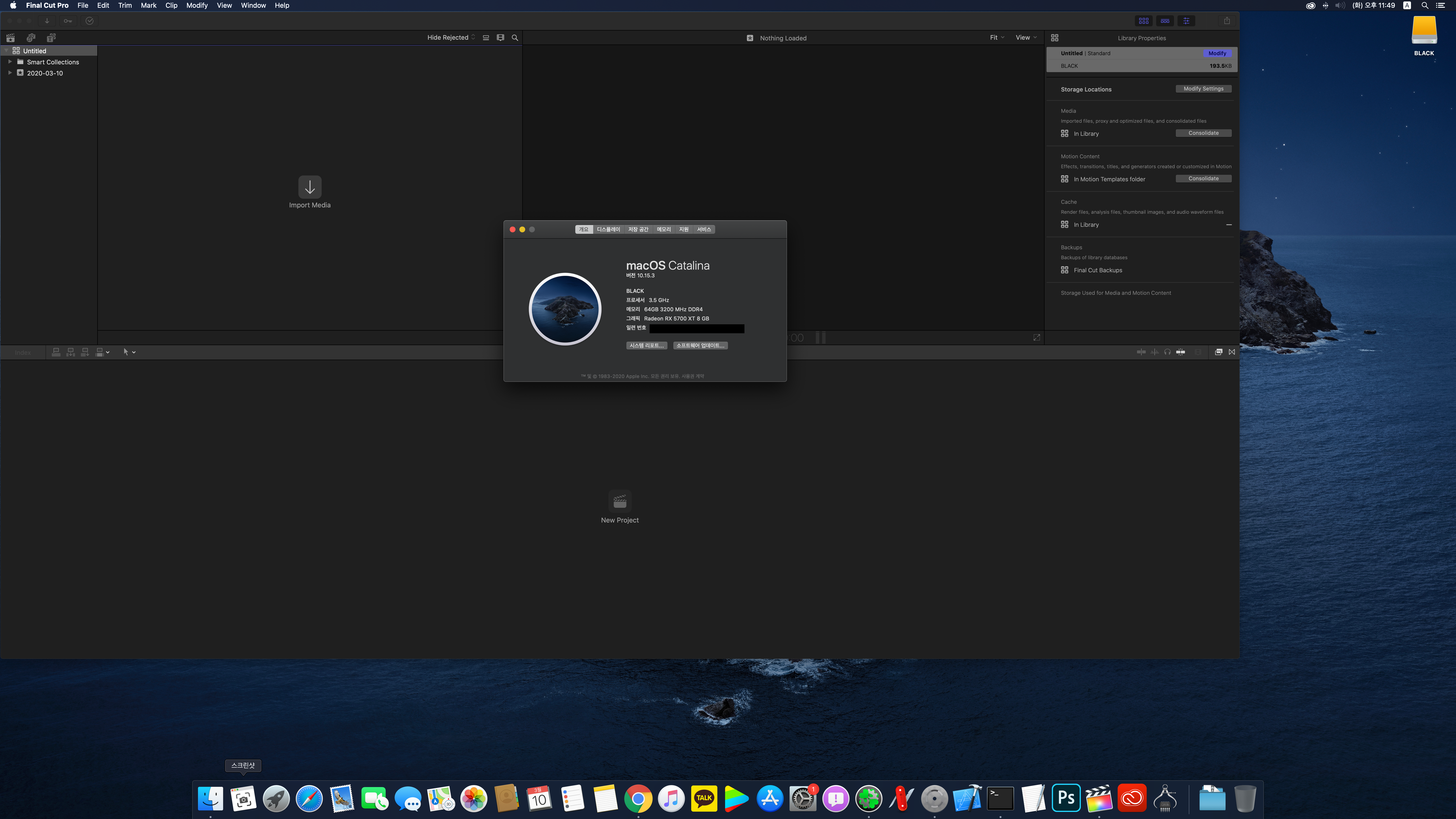Toggle snapping in the timeline
The image size is (1456, 819).
click(1181, 352)
